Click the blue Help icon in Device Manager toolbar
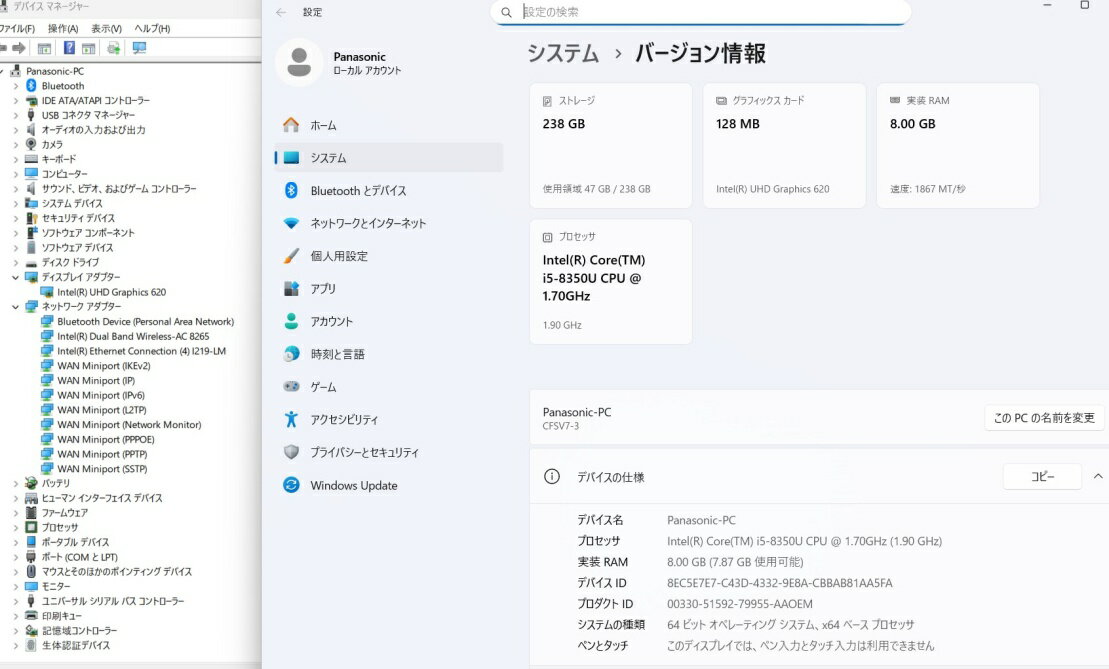 (69, 48)
